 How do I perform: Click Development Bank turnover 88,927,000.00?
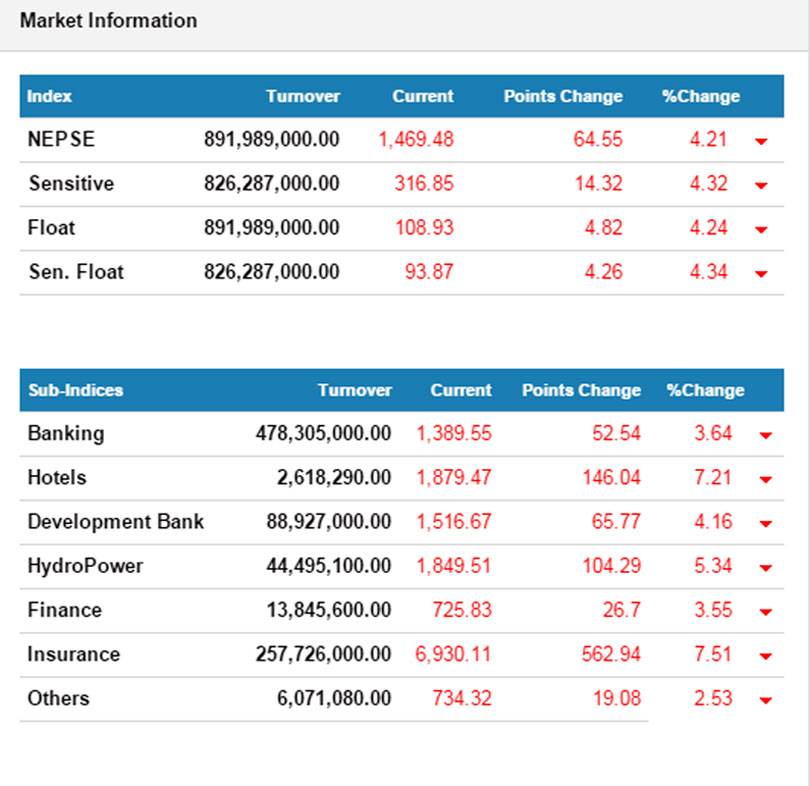pos(329,522)
